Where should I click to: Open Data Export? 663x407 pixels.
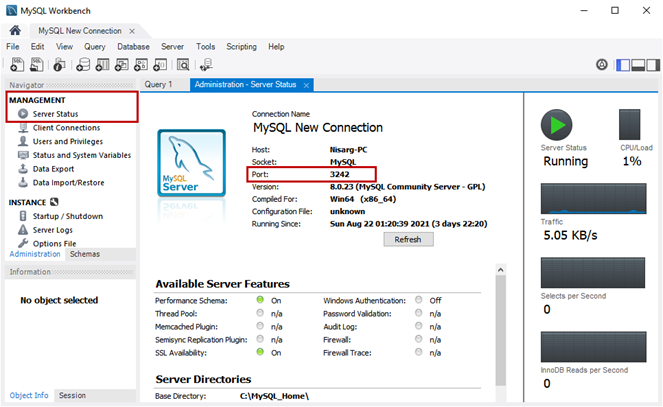pos(53,169)
